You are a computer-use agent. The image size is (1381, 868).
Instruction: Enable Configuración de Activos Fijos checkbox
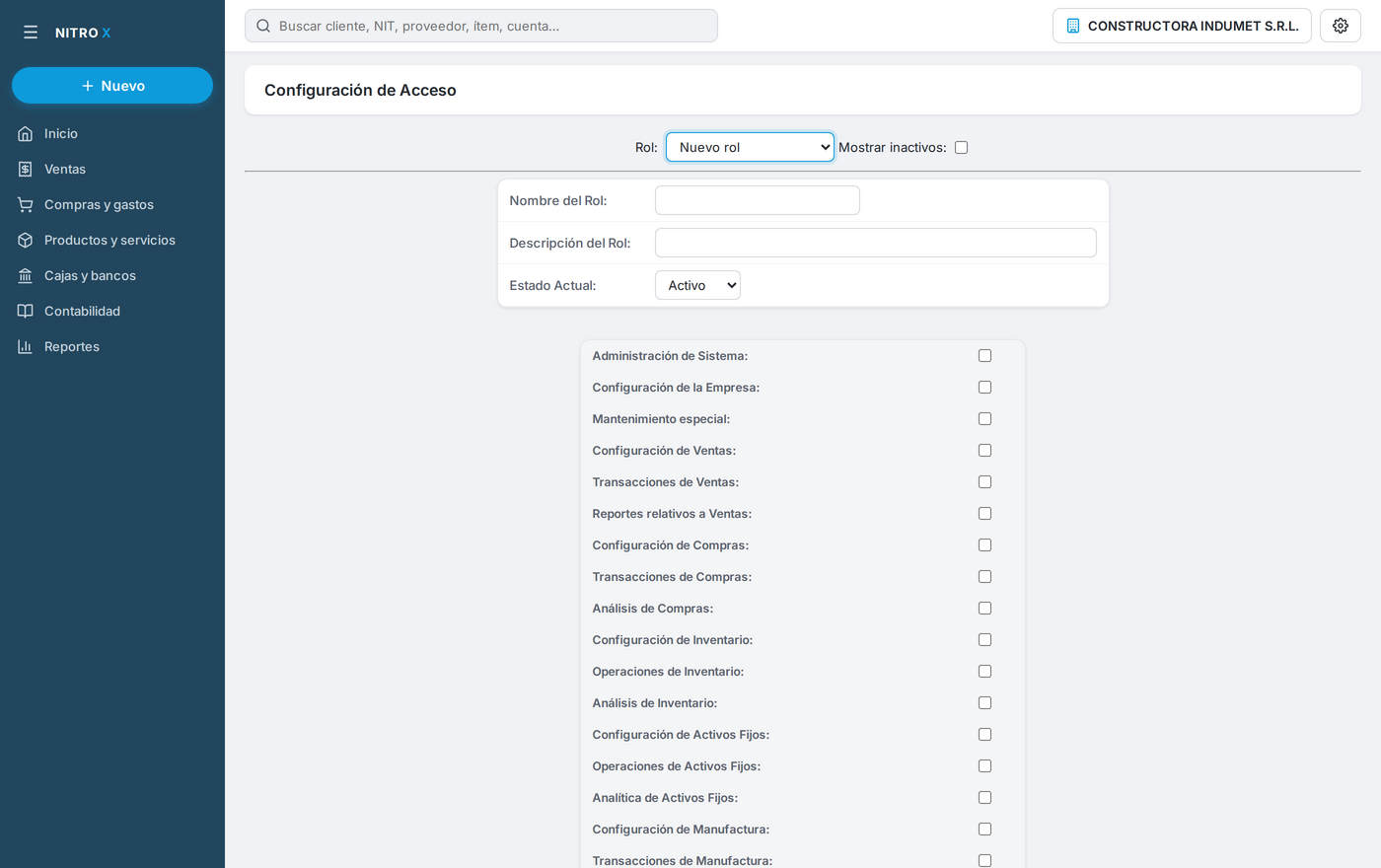[x=984, y=734]
